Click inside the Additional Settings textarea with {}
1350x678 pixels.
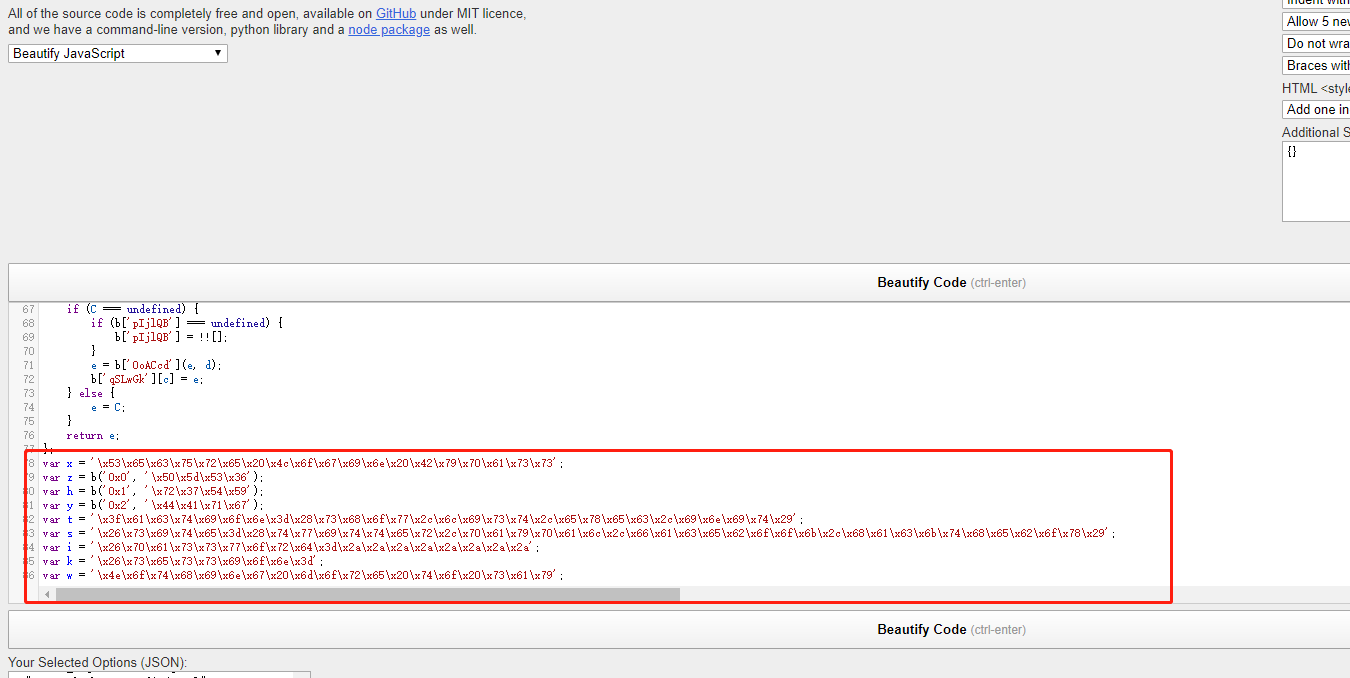click(1316, 181)
